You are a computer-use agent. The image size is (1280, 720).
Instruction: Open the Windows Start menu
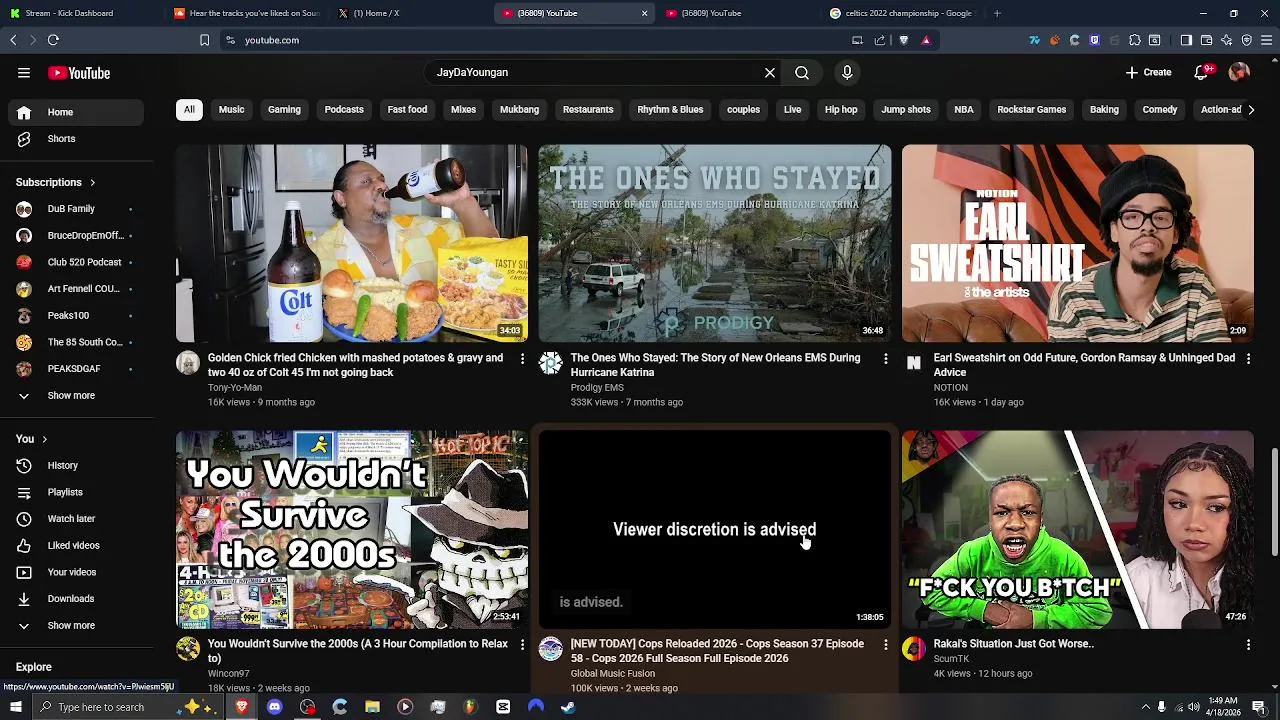point(15,707)
